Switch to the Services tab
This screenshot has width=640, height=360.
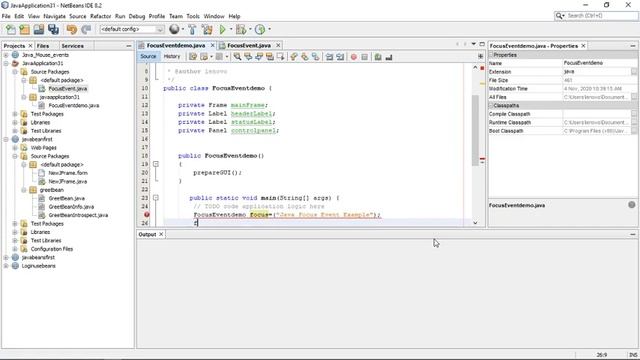[73, 46]
